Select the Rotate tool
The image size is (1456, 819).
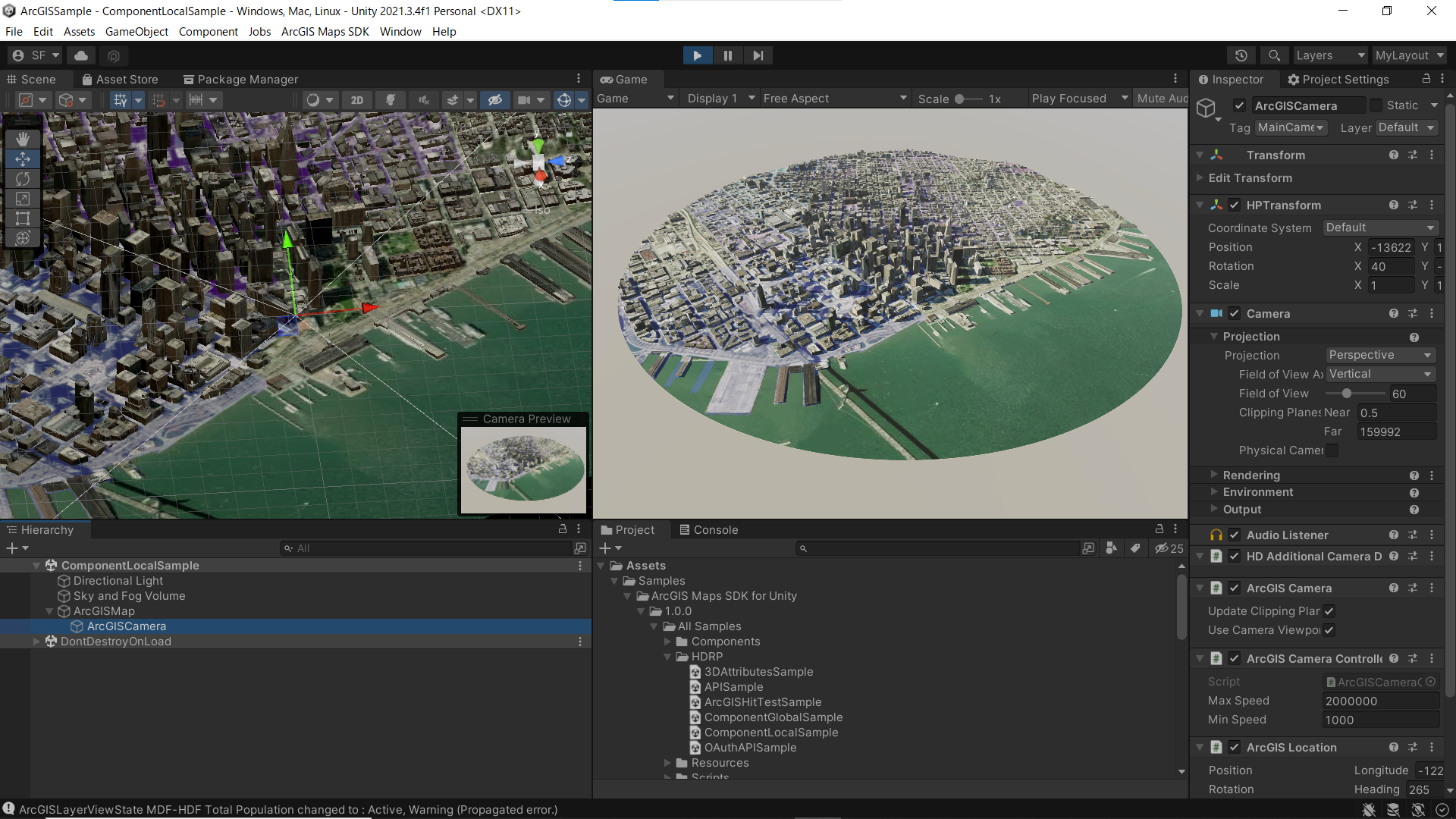[x=23, y=179]
